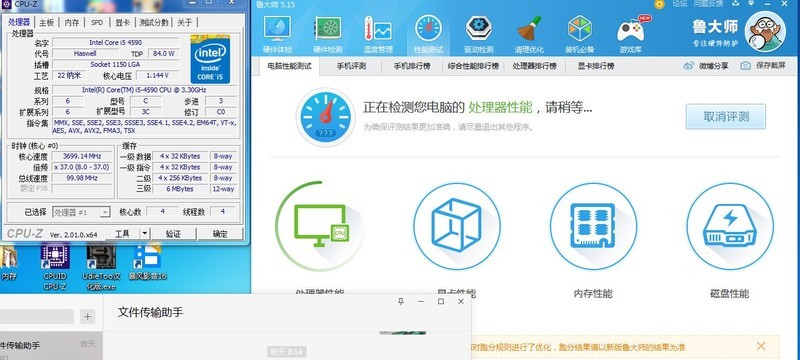Switch to 处理器 tab in CPU-Z
This screenshot has height=360, width=800.
19,22
